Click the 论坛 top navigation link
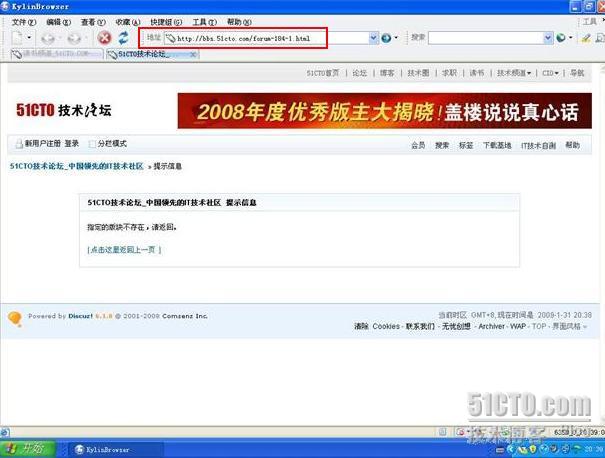The image size is (605, 458). coord(360,73)
